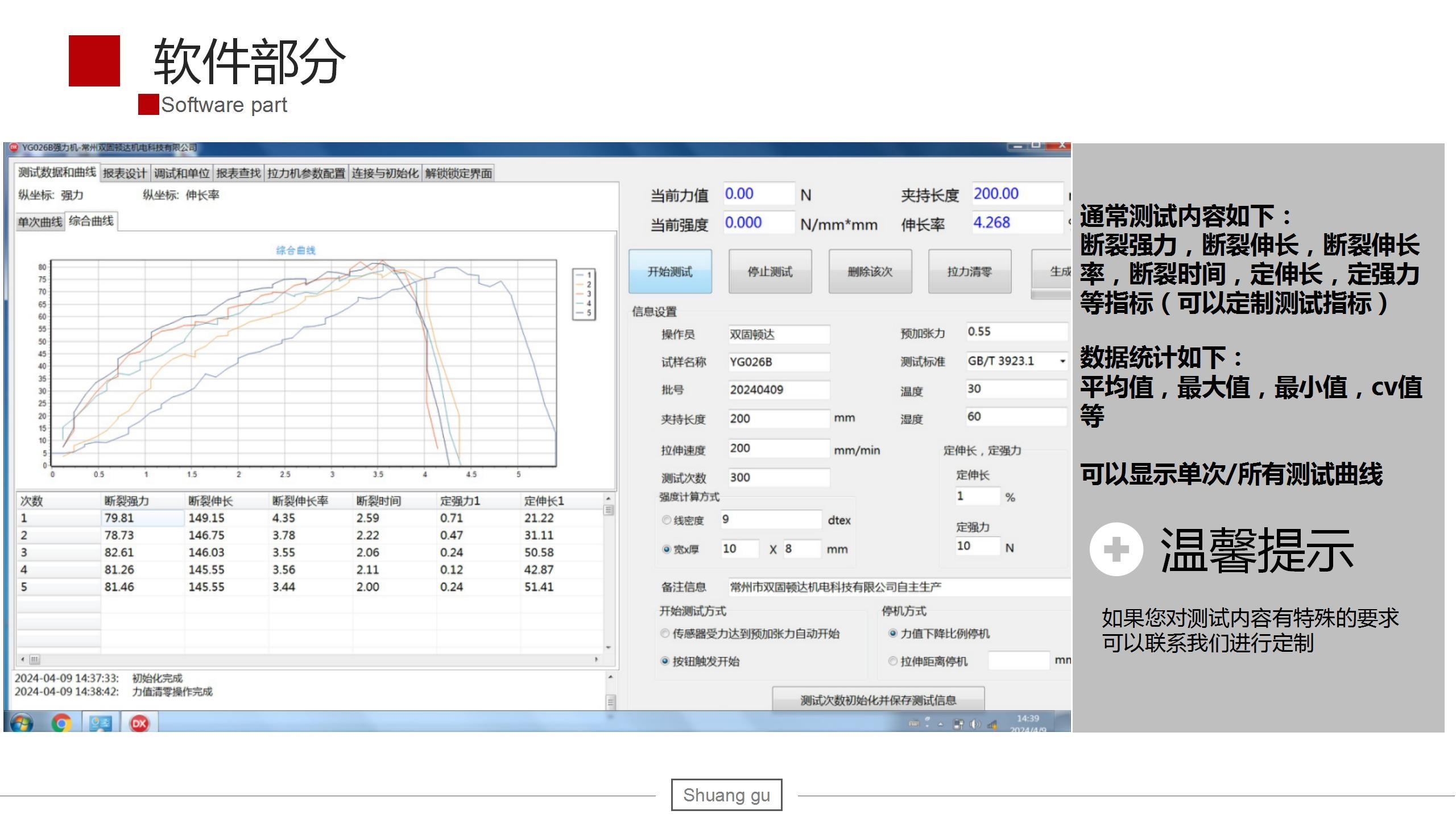Click the 拉伸速度 input field
1456x819 pixels.
click(777, 448)
